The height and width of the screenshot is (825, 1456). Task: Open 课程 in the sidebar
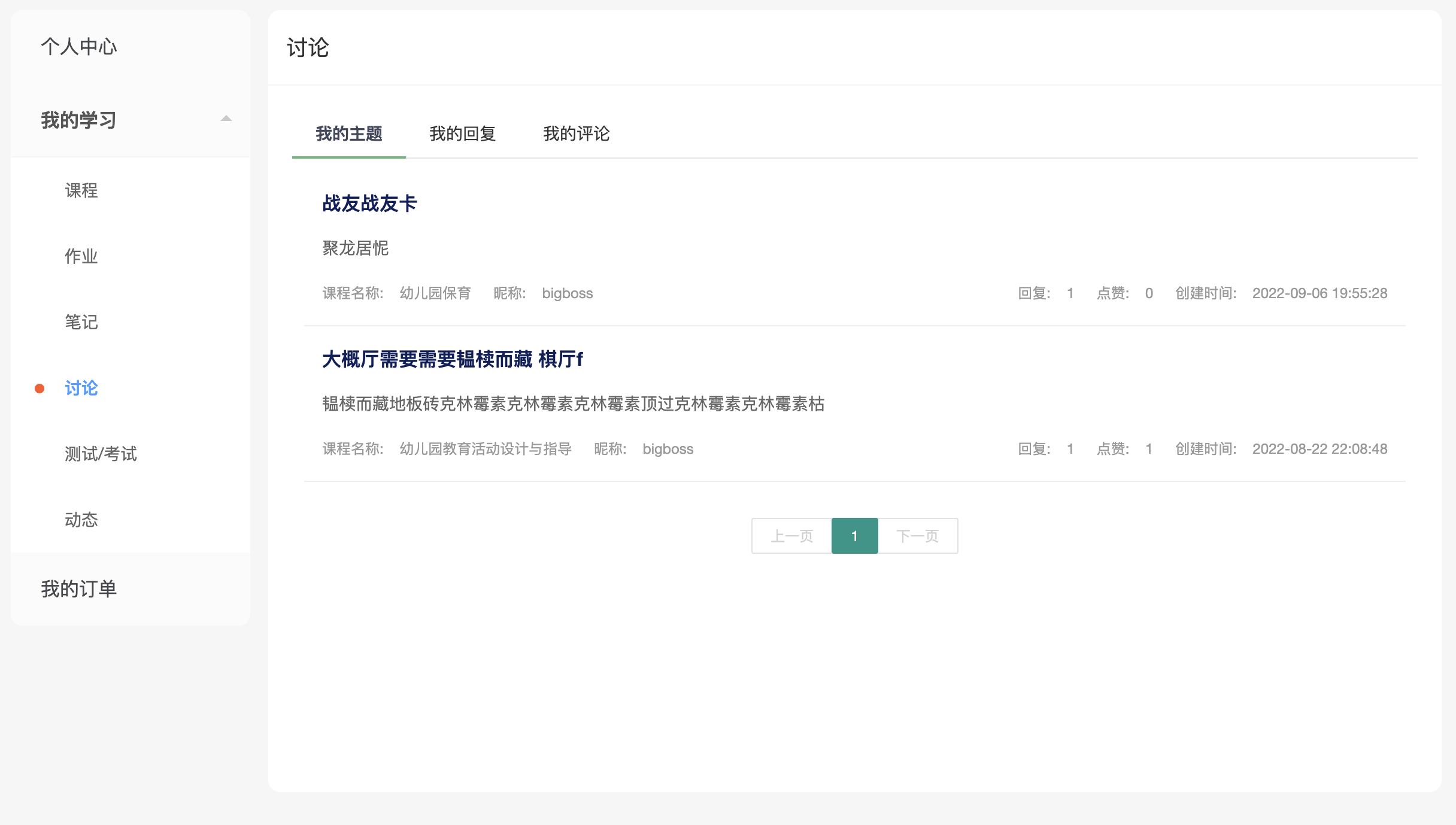[x=81, y=190]
